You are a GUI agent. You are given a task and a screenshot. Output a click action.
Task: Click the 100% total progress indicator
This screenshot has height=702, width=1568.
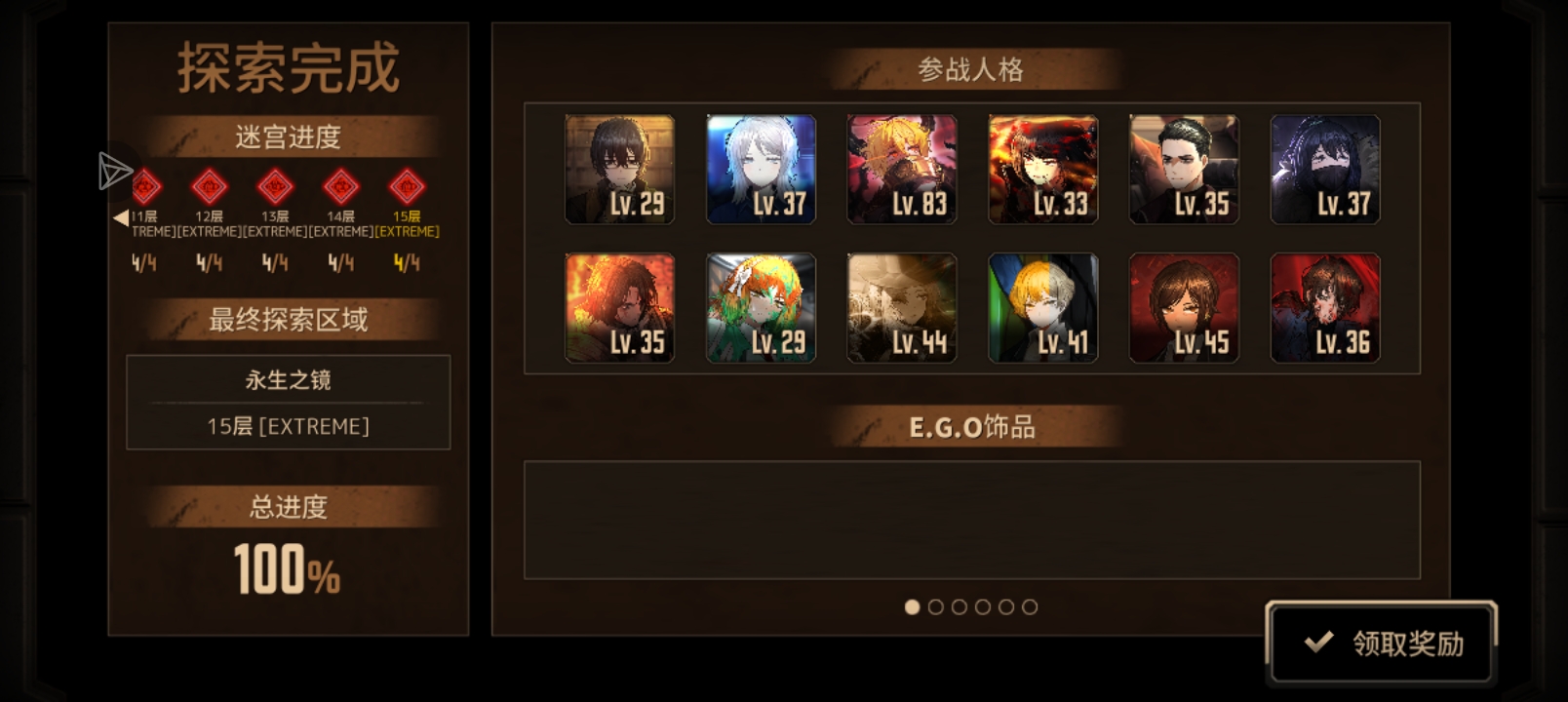point(288,569)
